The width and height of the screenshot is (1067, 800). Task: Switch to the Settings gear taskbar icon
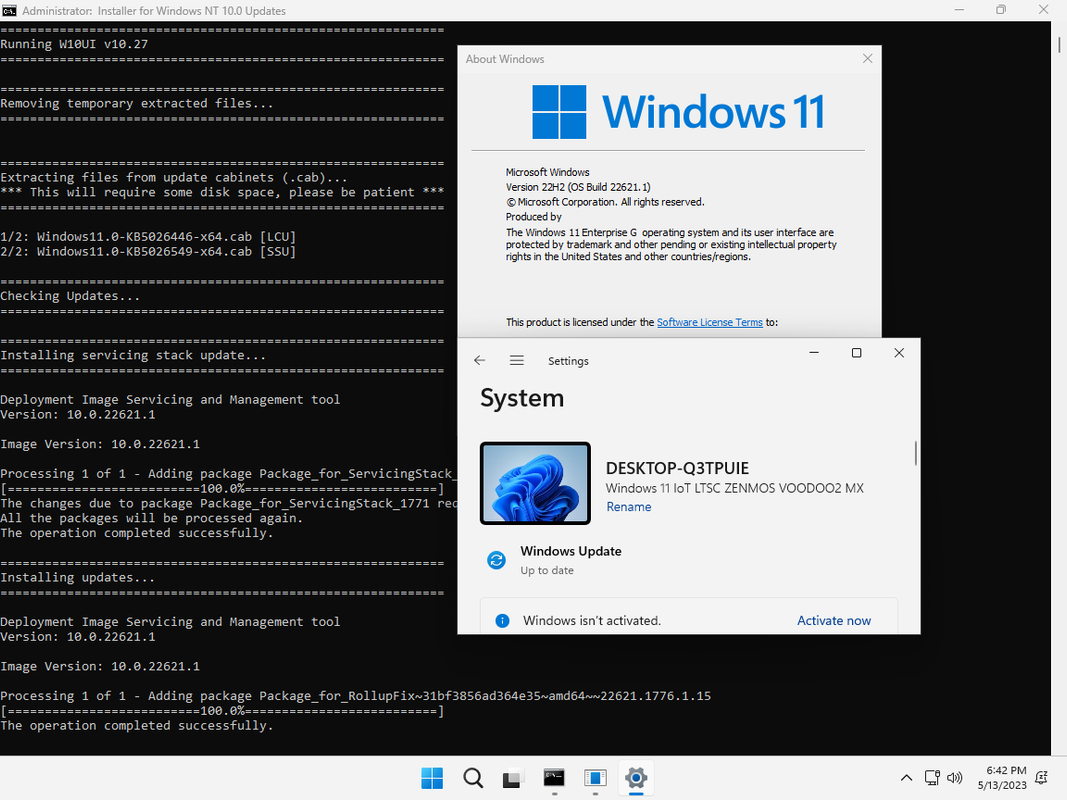pos(636,778)
